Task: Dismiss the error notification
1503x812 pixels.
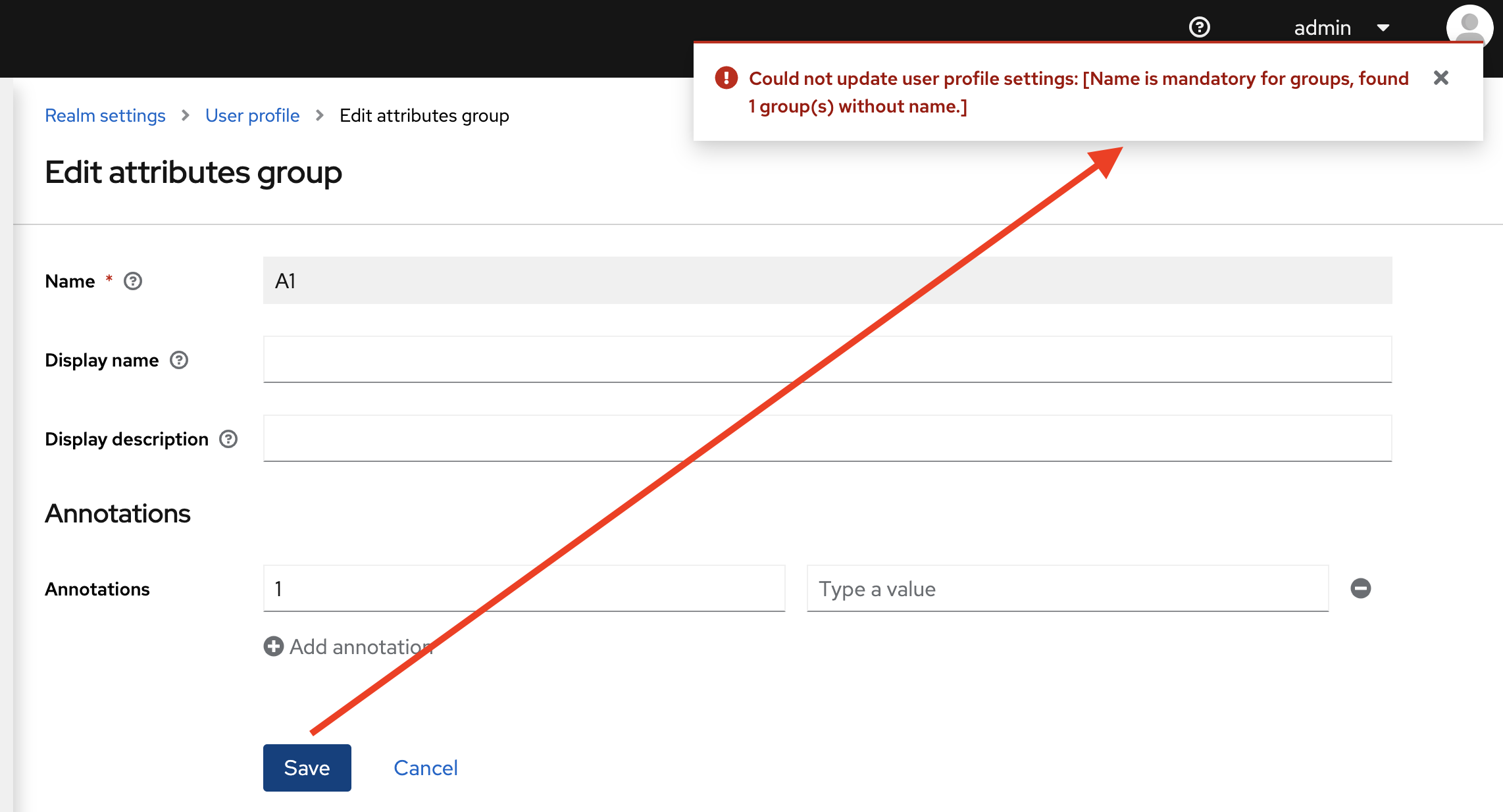Action: pos(1440,77)
